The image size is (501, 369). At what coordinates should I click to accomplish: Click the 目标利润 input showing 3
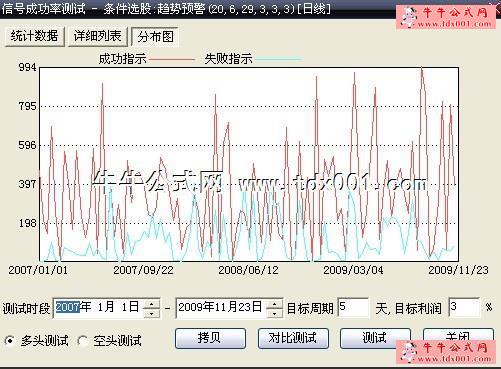464,307
